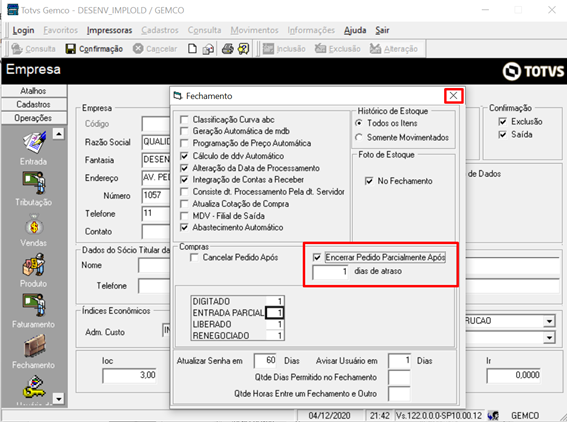
Task: Click the Cancelar toolbar button
Action: [155, 49]
